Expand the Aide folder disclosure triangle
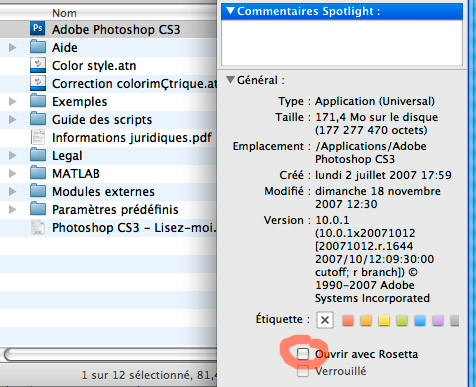The height and width of the screenshot is (387, 476). click(x=12, y=47)
